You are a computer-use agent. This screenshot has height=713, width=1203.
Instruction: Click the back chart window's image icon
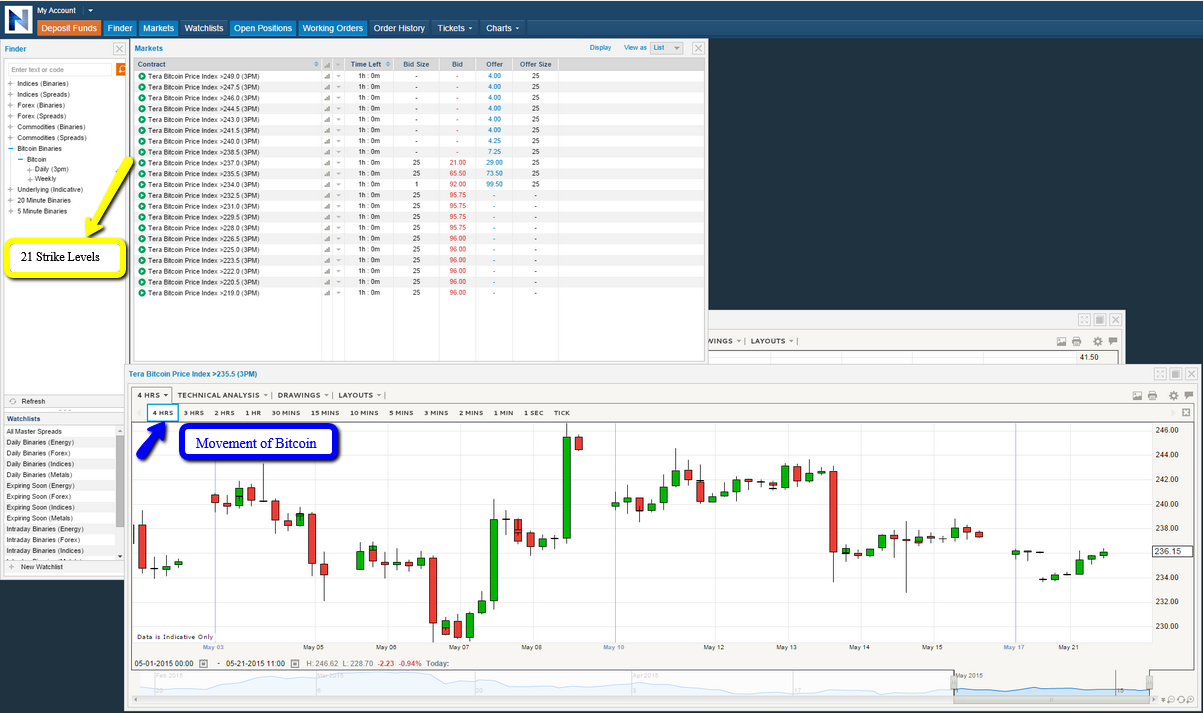click(x=1062, y=341)
